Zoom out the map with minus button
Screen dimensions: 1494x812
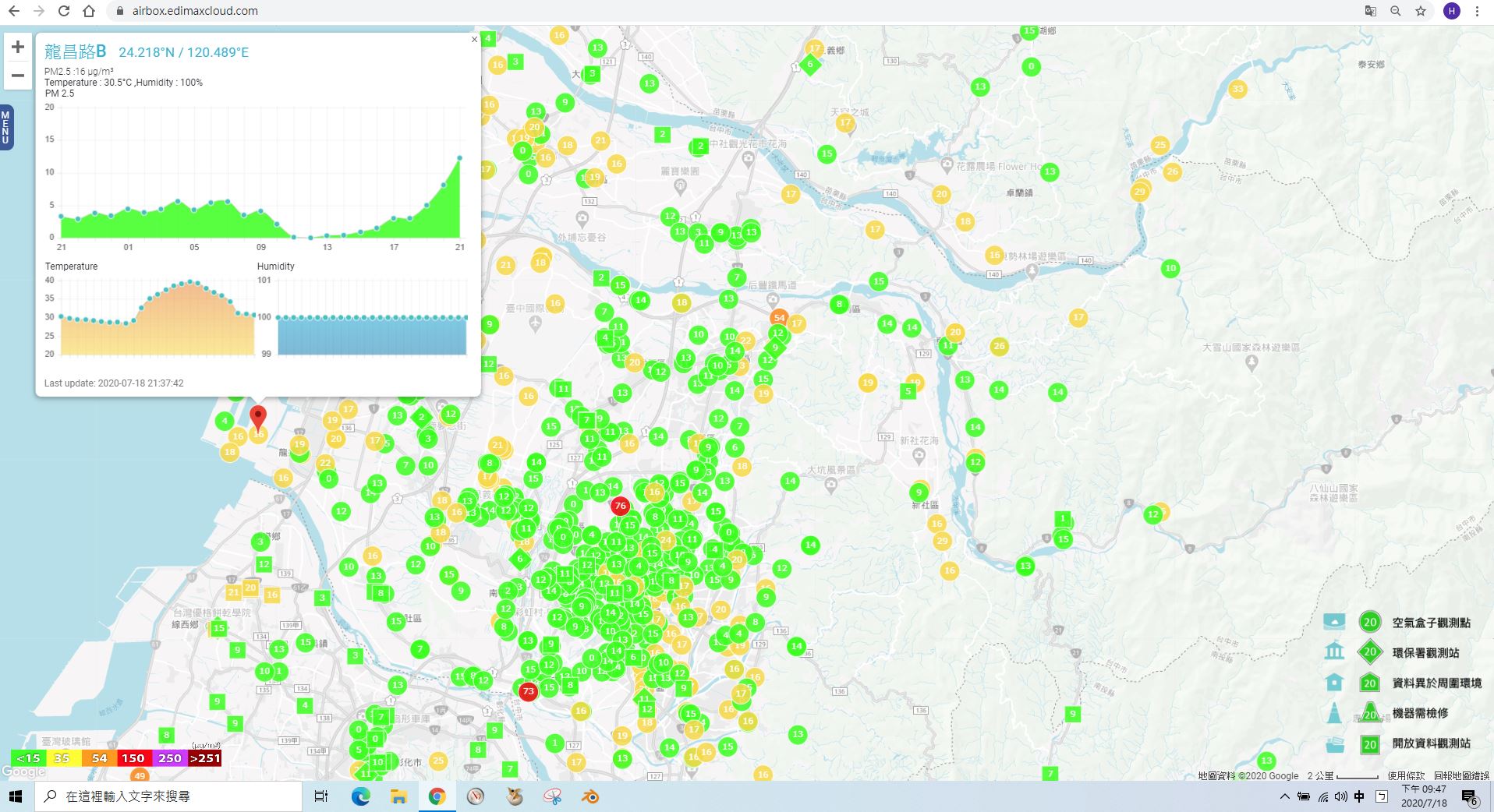(18, 76)
